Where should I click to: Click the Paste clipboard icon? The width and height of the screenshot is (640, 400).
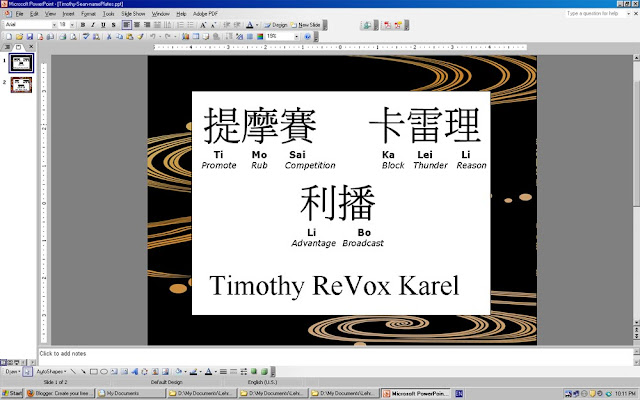coord(129,37)
